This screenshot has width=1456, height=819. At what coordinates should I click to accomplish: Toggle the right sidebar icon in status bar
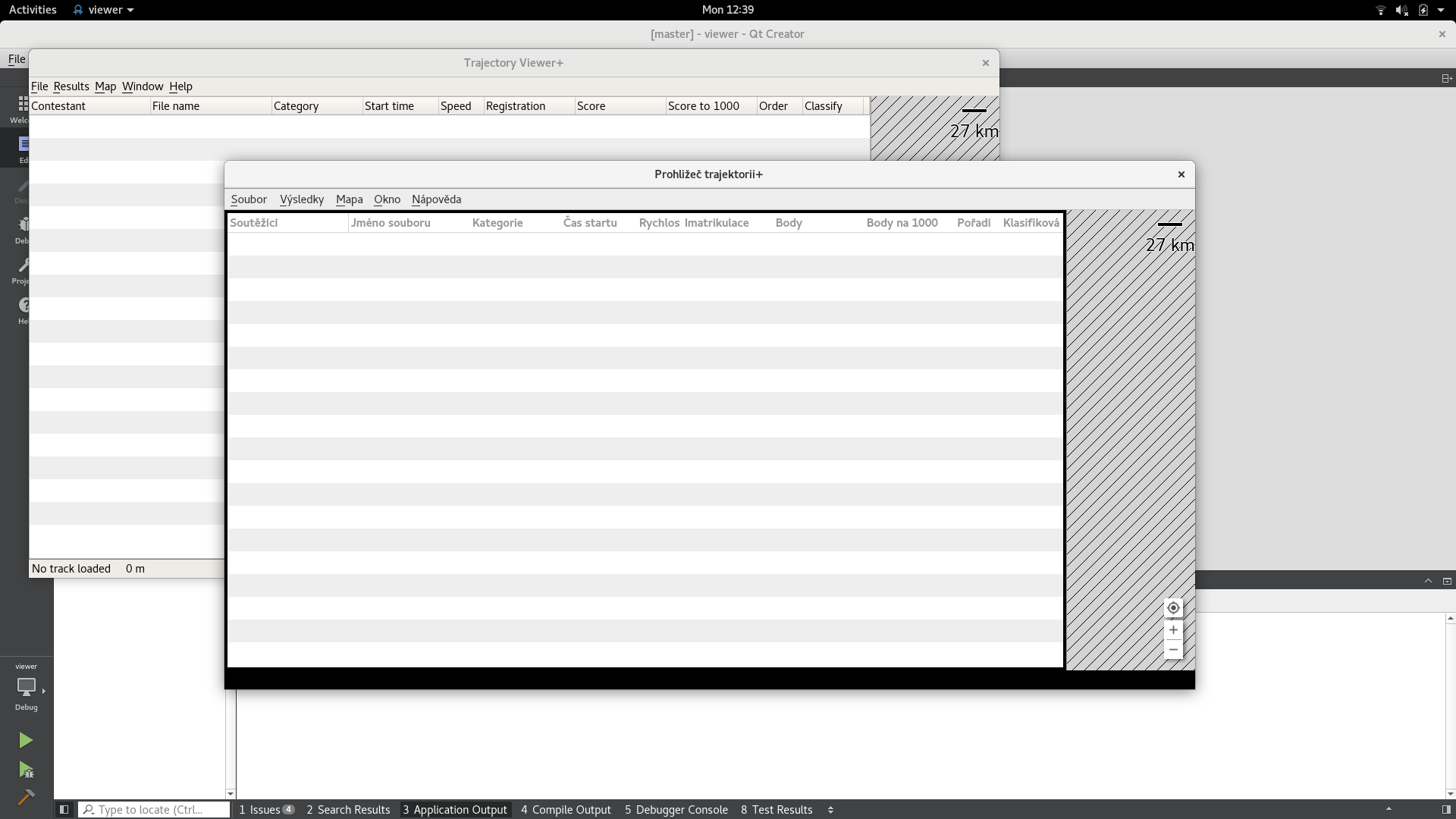coord(1446,810)
